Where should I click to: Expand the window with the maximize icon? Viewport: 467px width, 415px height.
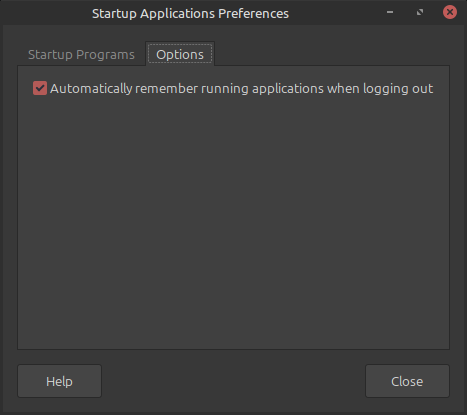[x=420, y=12]
